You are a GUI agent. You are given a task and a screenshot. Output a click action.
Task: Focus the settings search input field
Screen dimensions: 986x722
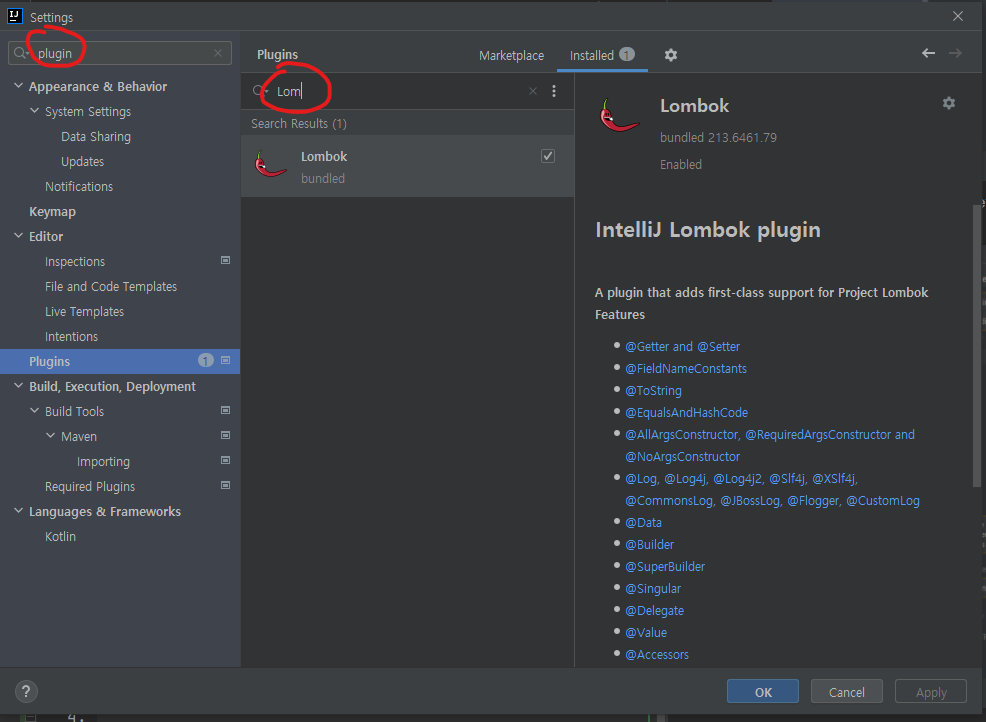[119, 53]
